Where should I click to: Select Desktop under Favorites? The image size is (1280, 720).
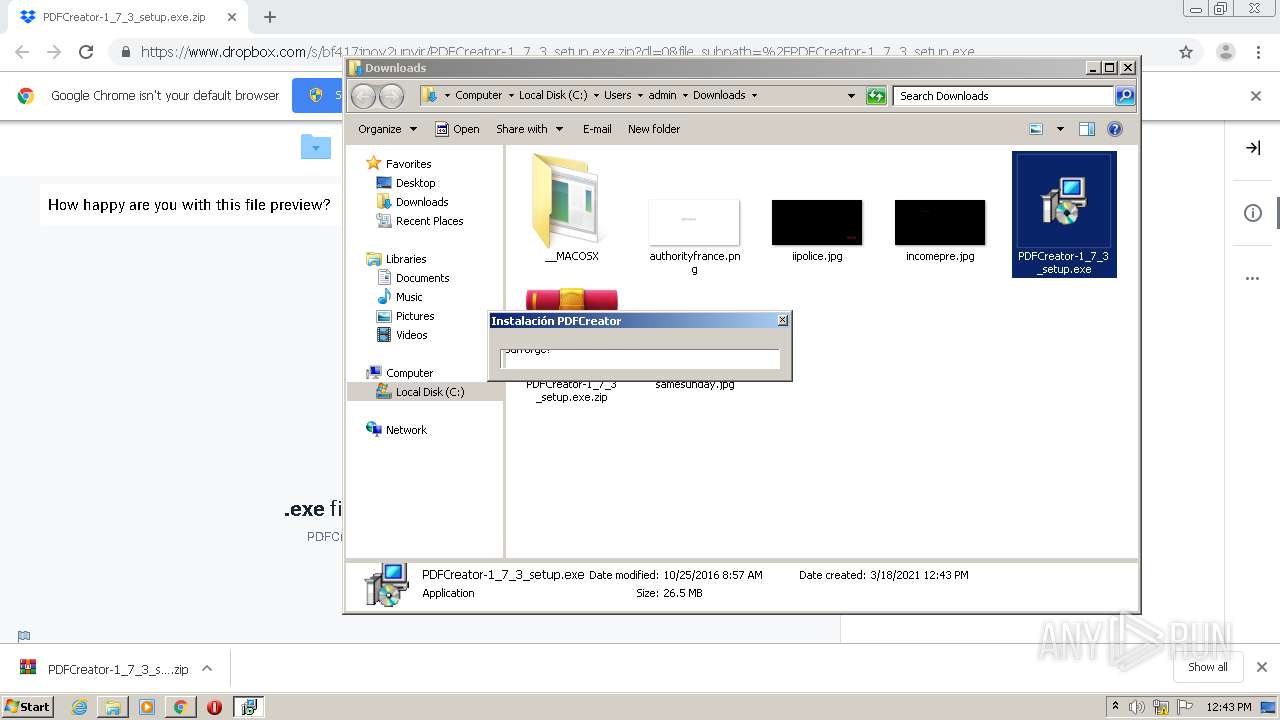tap(406, 183)
